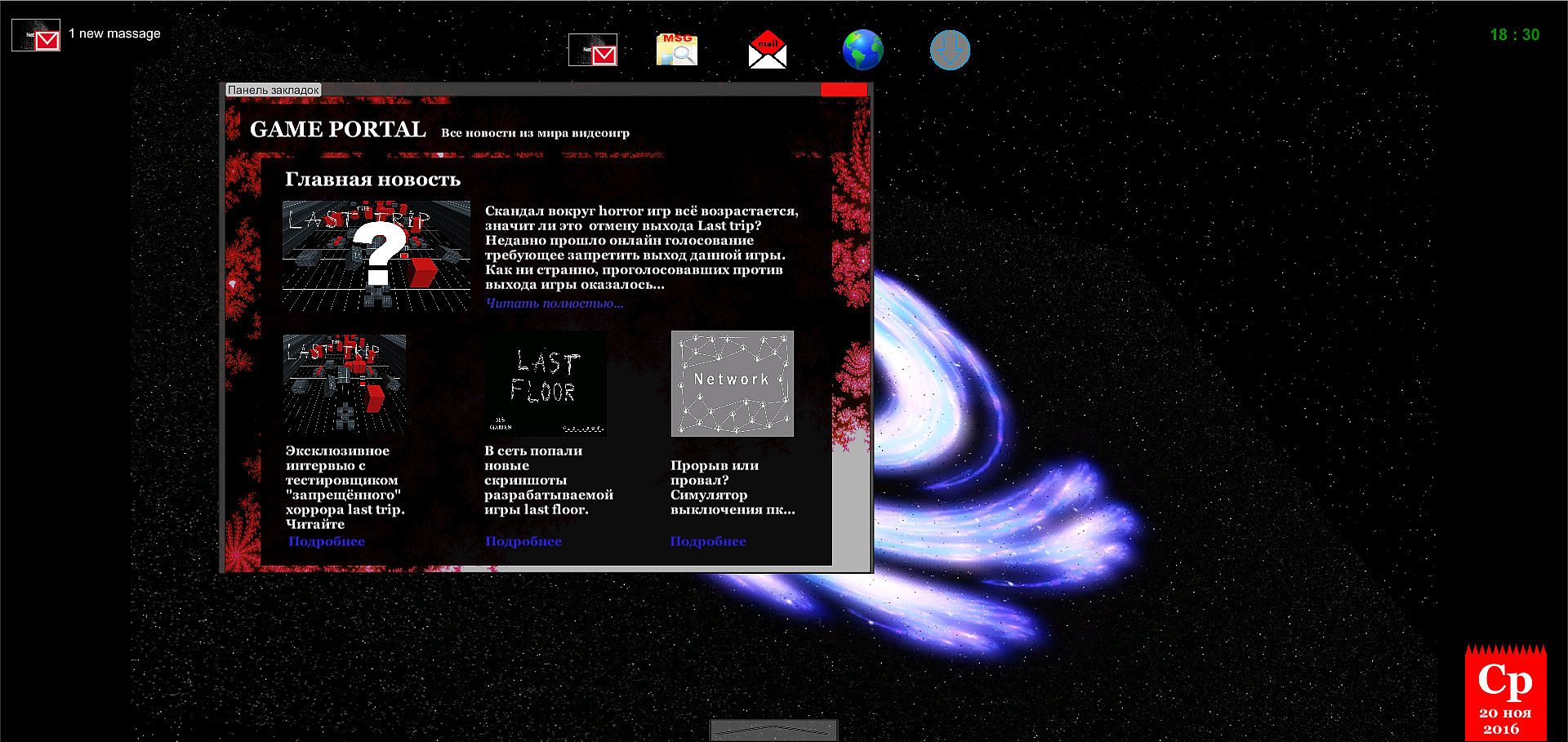Viewport: 1568px width, 742px height.
Task: Click Подробнее under the Network news
Action: click(x=708, y=541)
